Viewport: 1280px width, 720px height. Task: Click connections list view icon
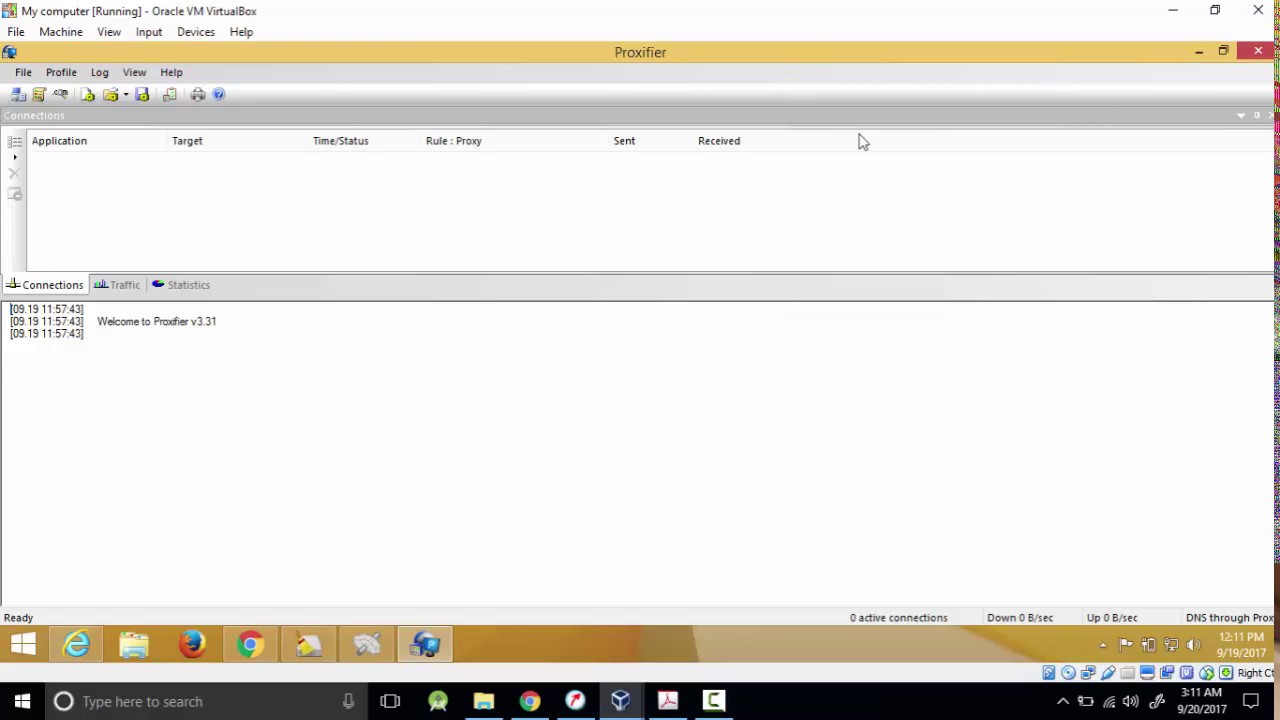click(x=14, y=142)
